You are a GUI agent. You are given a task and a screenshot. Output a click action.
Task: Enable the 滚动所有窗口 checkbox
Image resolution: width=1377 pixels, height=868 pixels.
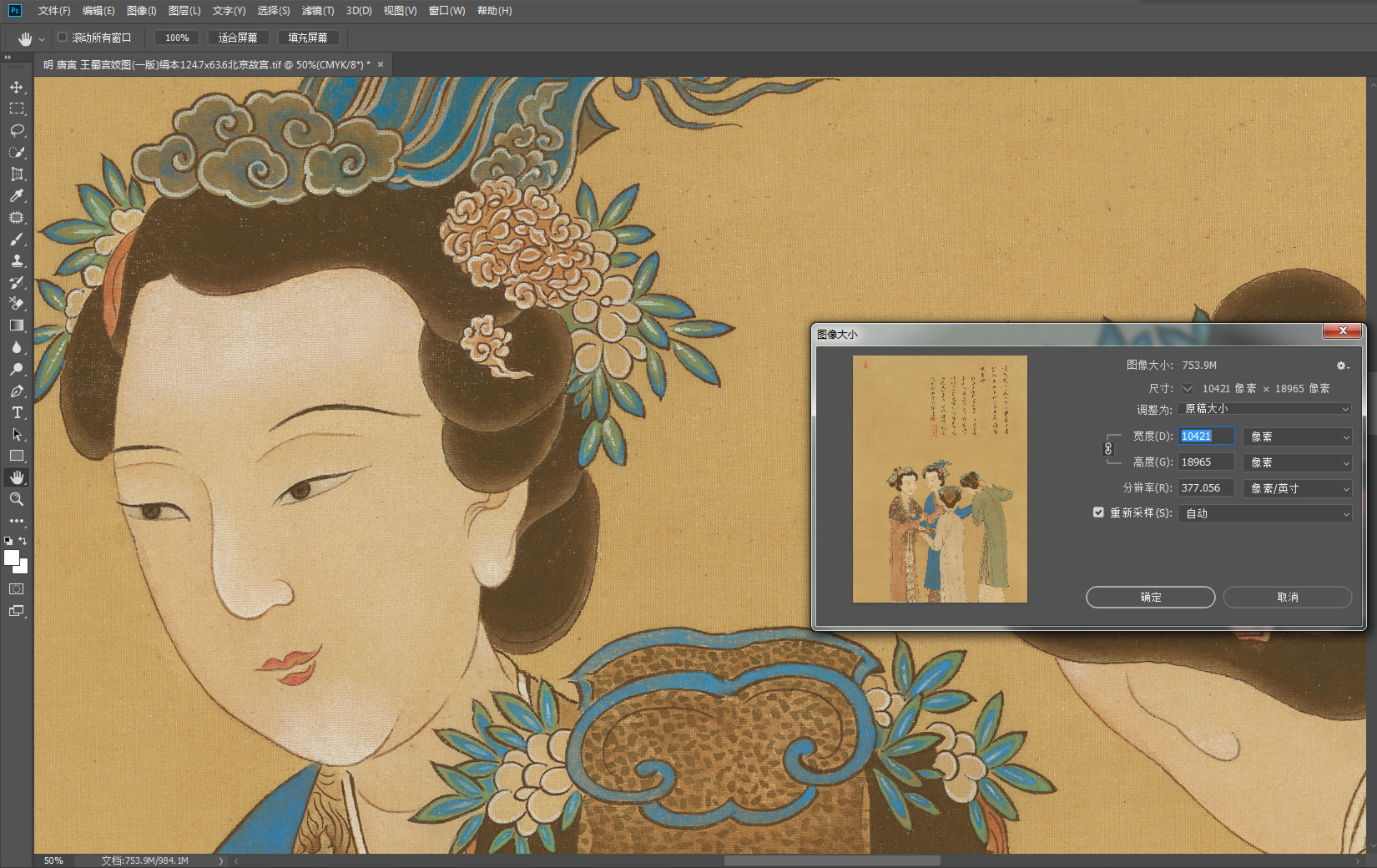coord(63,37)
